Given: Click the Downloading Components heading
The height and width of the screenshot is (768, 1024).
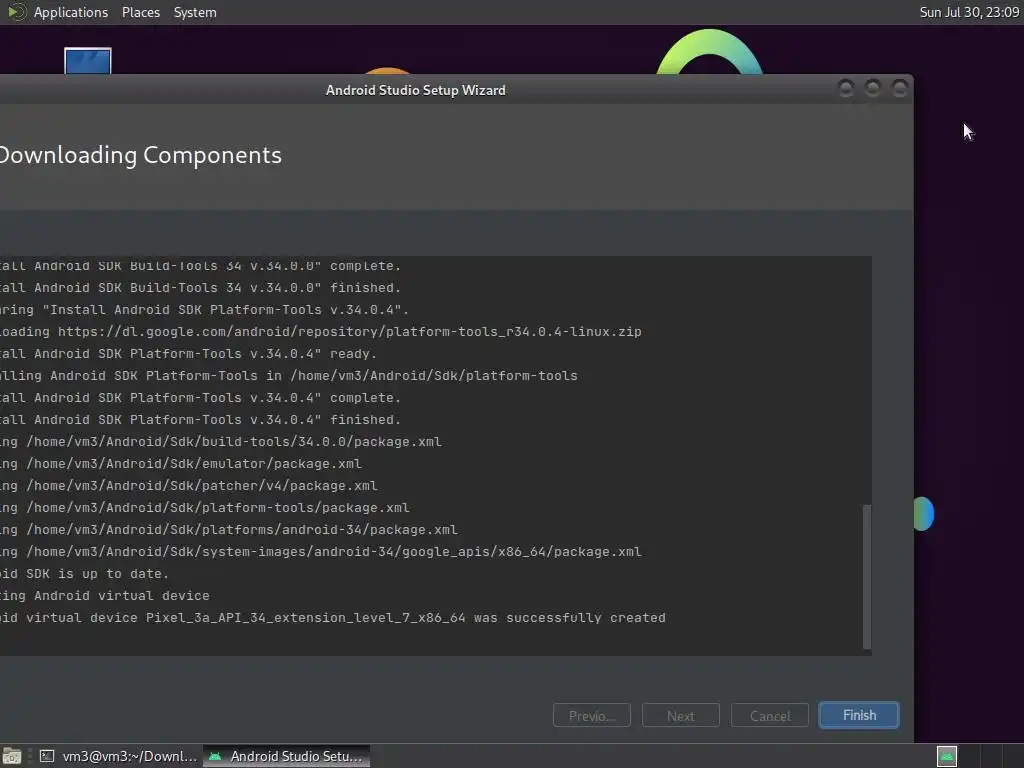Looking at the screenshot, I should [140, 155].
